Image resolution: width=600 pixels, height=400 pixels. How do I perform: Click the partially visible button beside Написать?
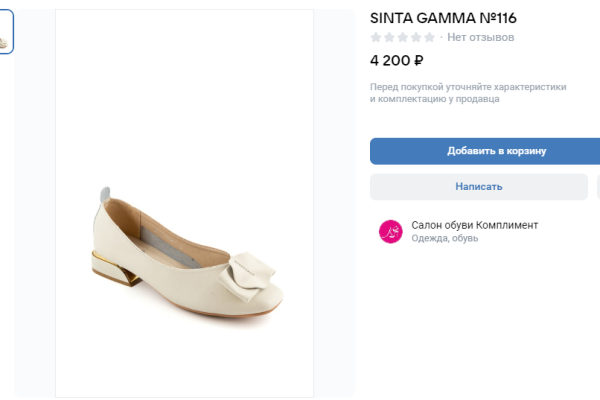click(x=596, y=187)
